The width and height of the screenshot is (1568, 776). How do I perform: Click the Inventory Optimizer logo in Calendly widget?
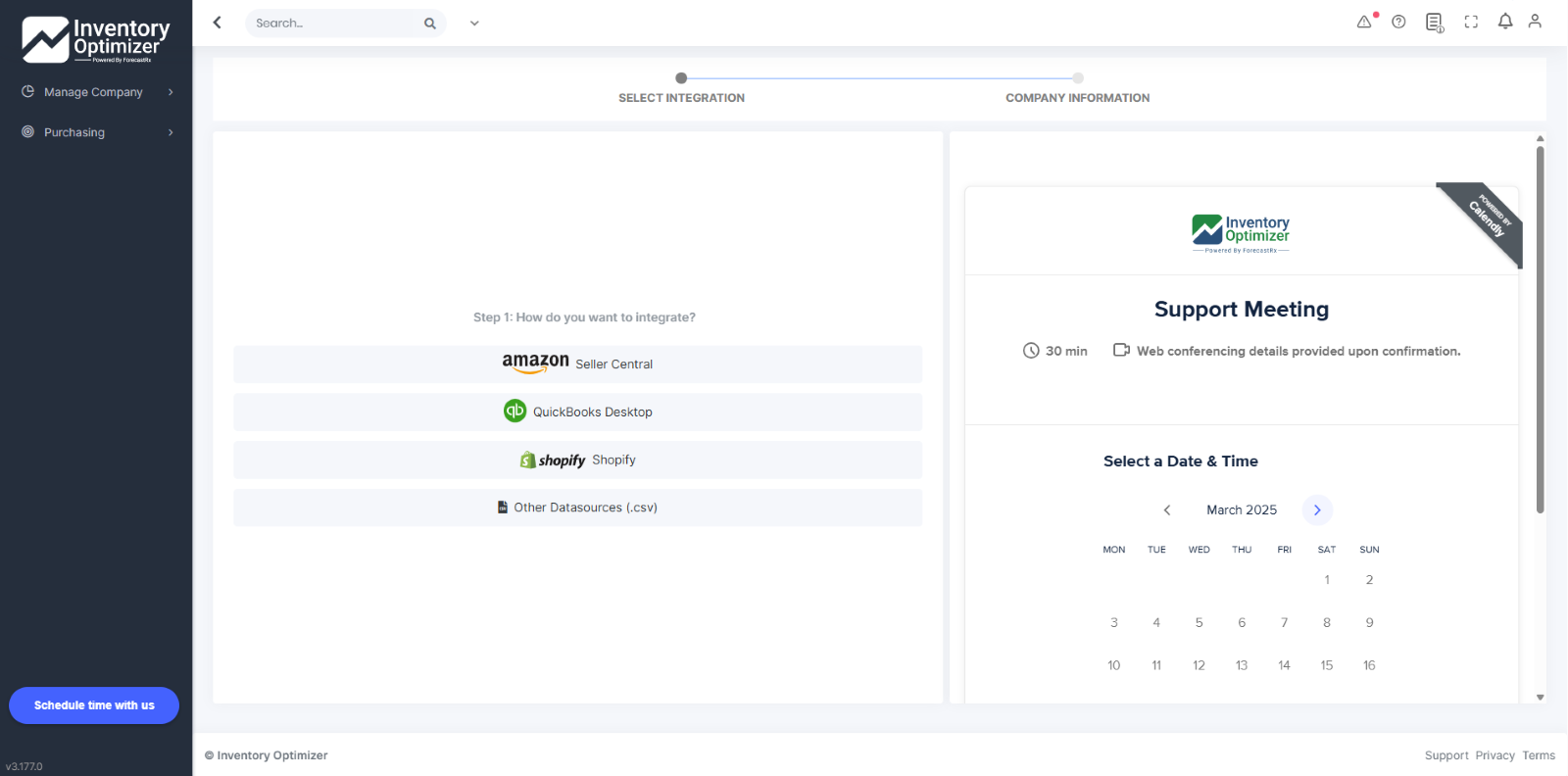pos(1241,233)
